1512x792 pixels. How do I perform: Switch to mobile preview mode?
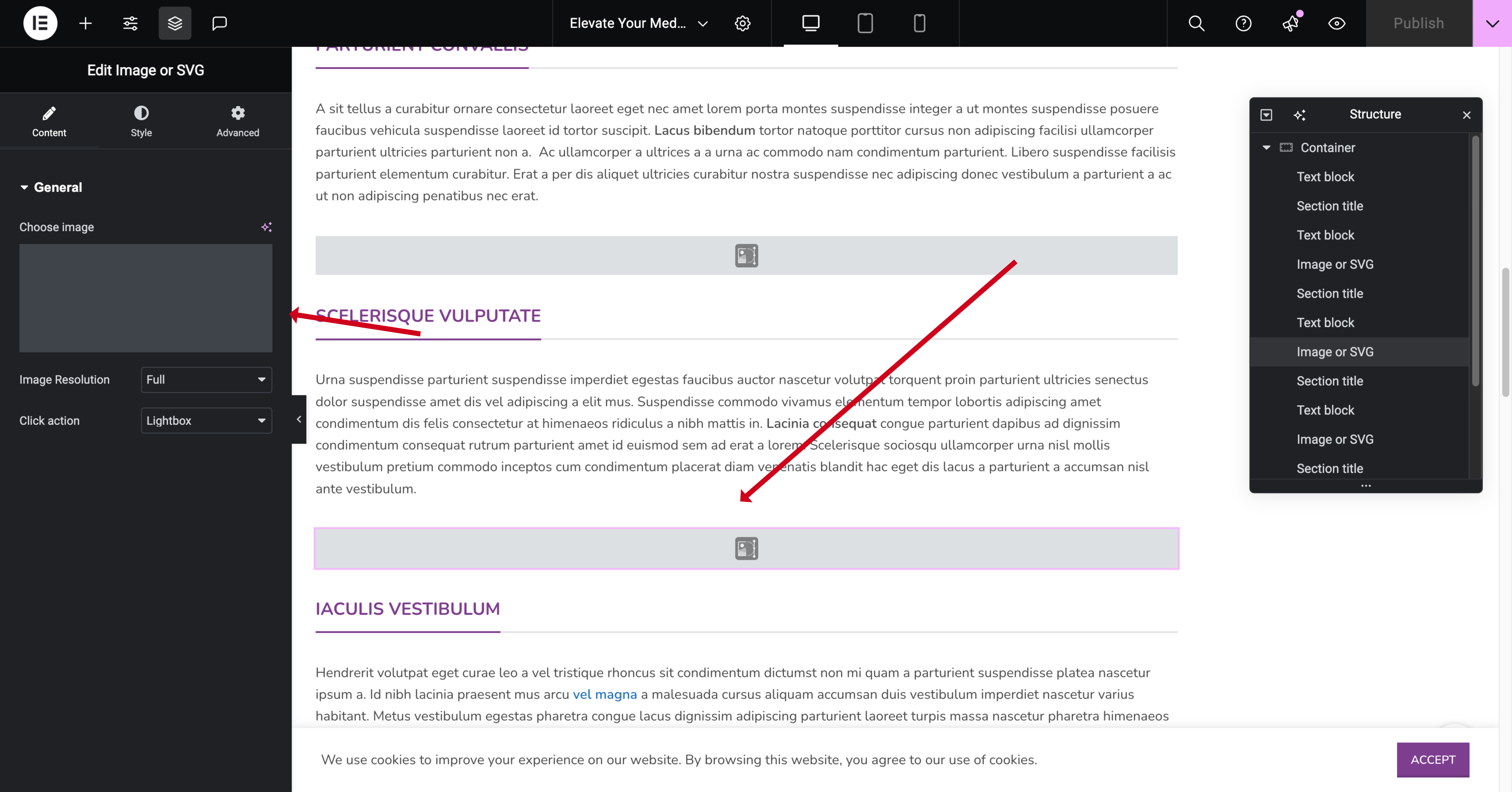pos(920,24)
